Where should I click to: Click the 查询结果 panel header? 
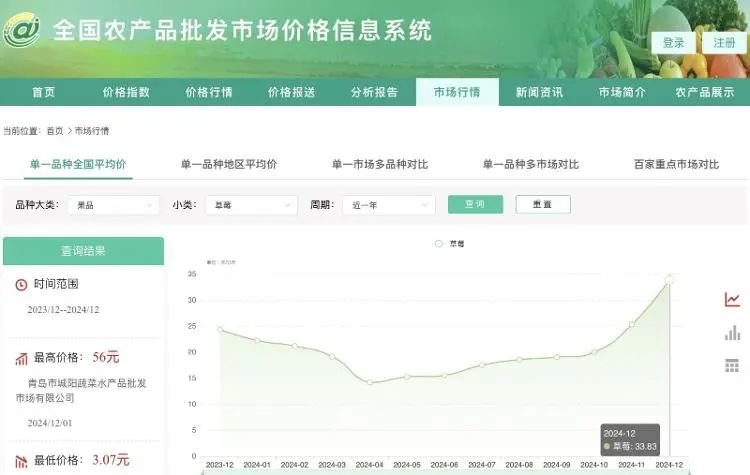[x=83, y=251]
